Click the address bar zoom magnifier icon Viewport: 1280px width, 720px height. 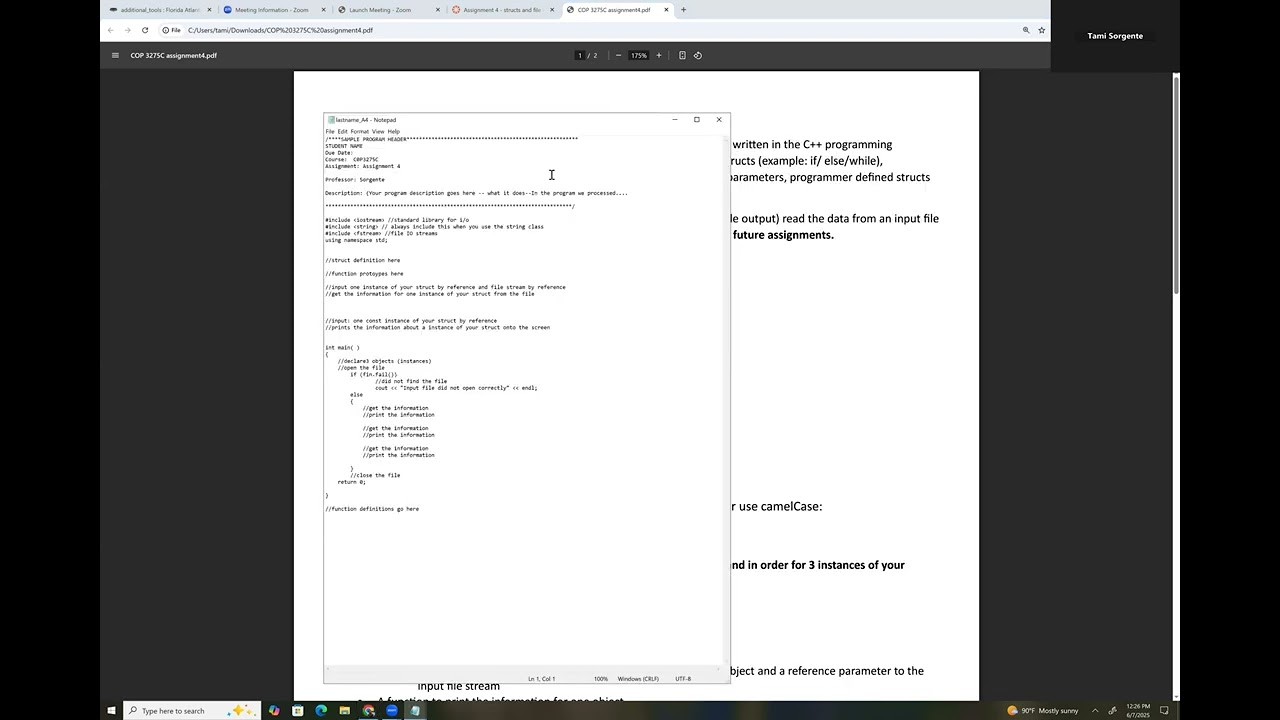coord(1026,30)
